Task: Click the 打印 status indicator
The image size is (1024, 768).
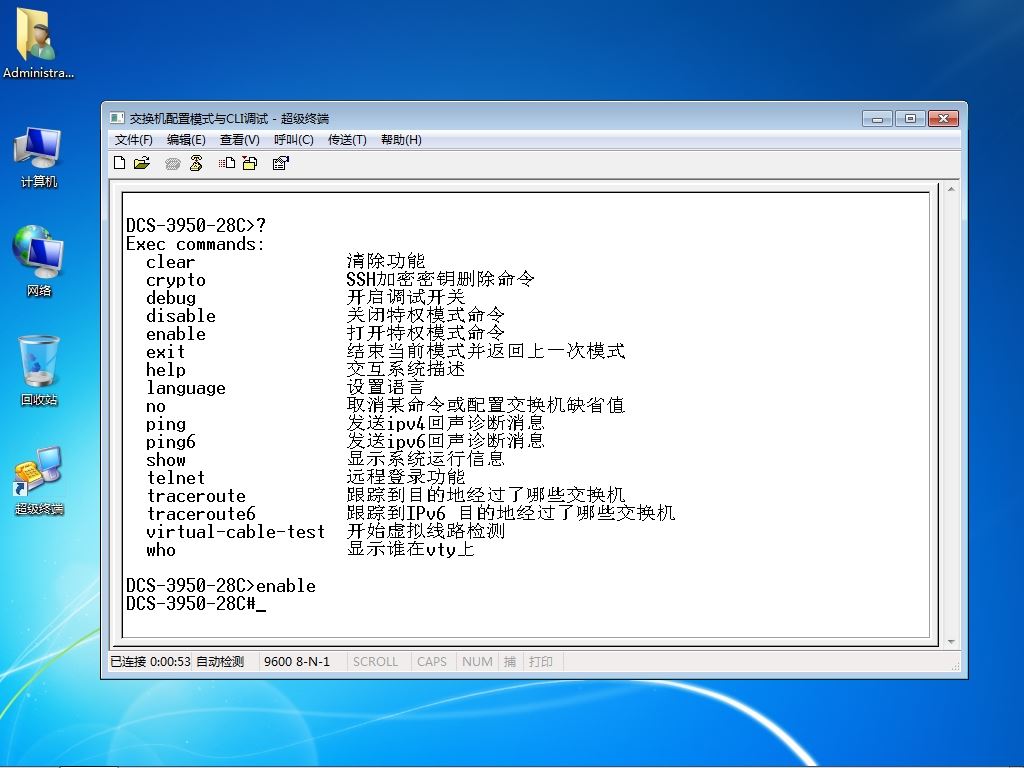Action: click(x=541, y=662)
